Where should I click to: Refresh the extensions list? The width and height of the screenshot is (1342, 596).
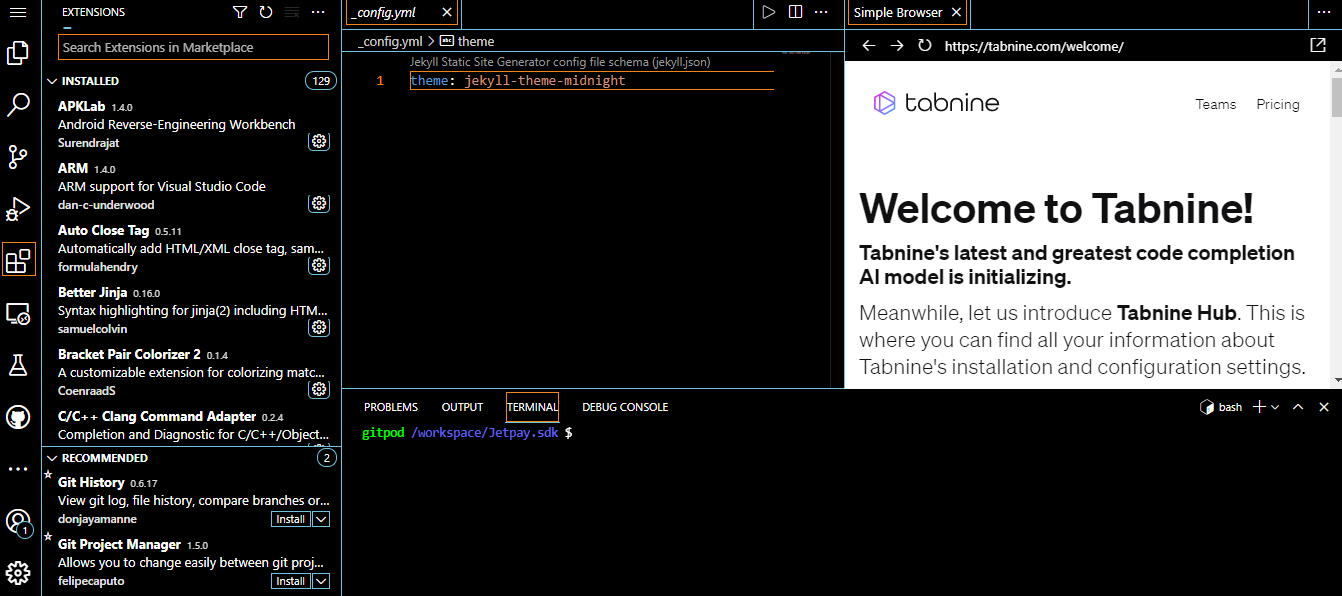[266, 12]
